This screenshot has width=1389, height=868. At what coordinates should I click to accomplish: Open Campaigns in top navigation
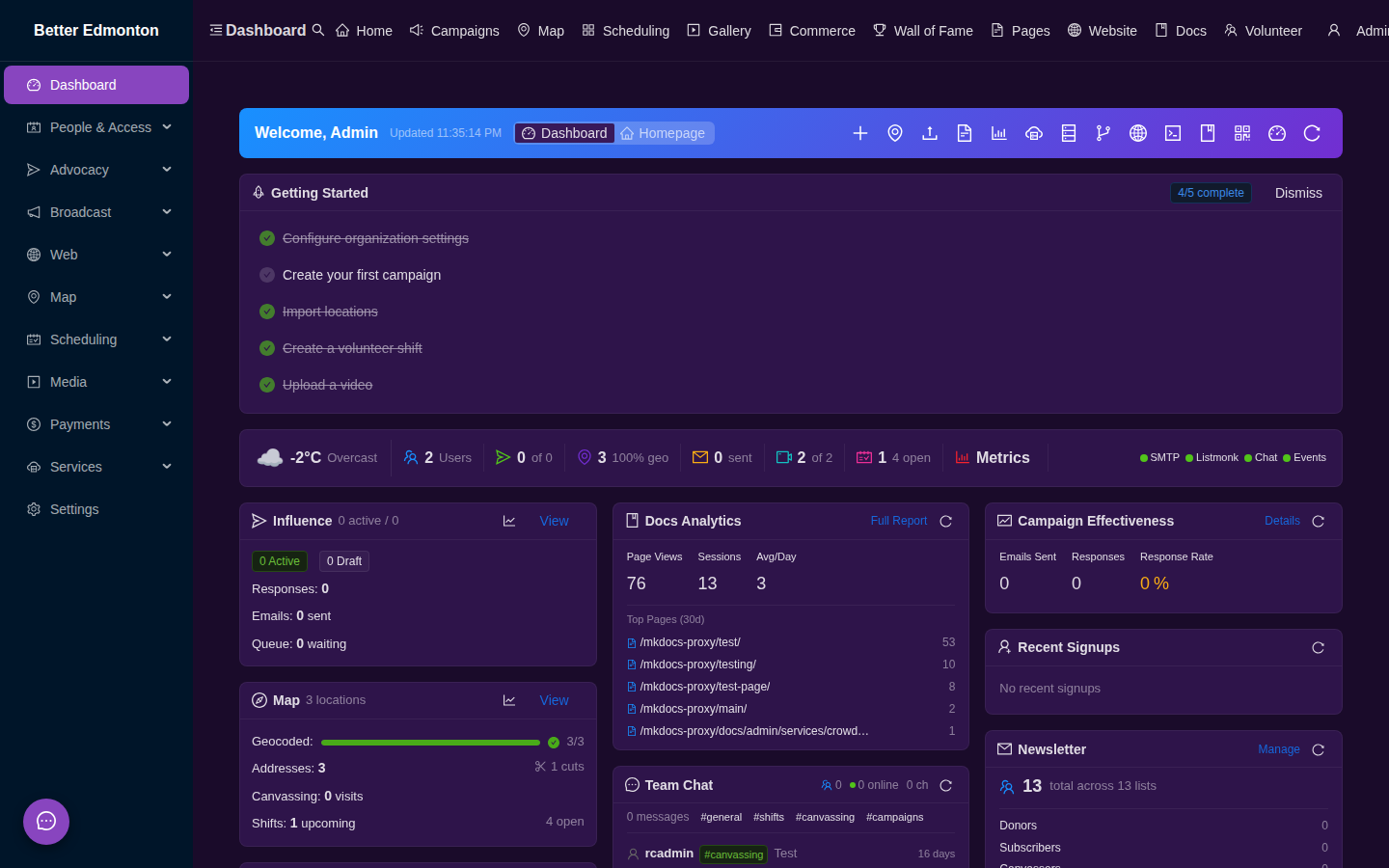(x=454, y=31)
